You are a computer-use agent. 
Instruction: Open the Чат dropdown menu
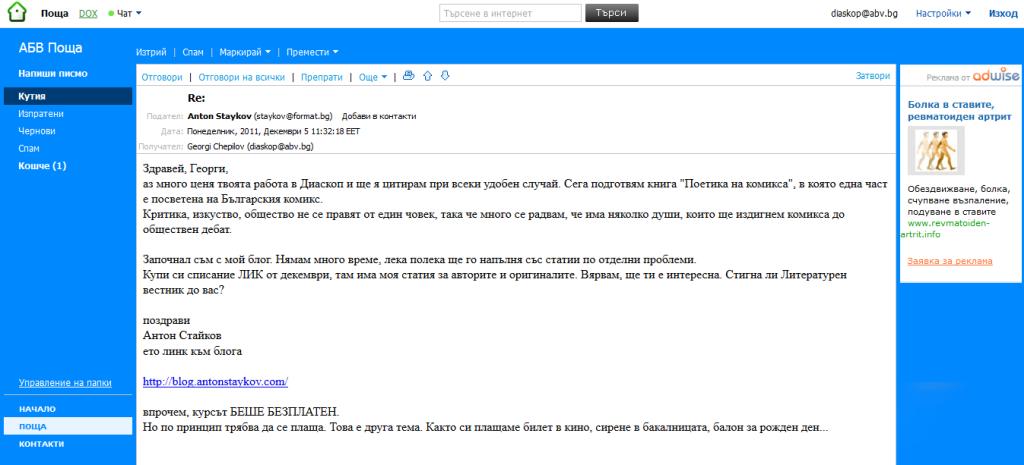pos(125,13)
